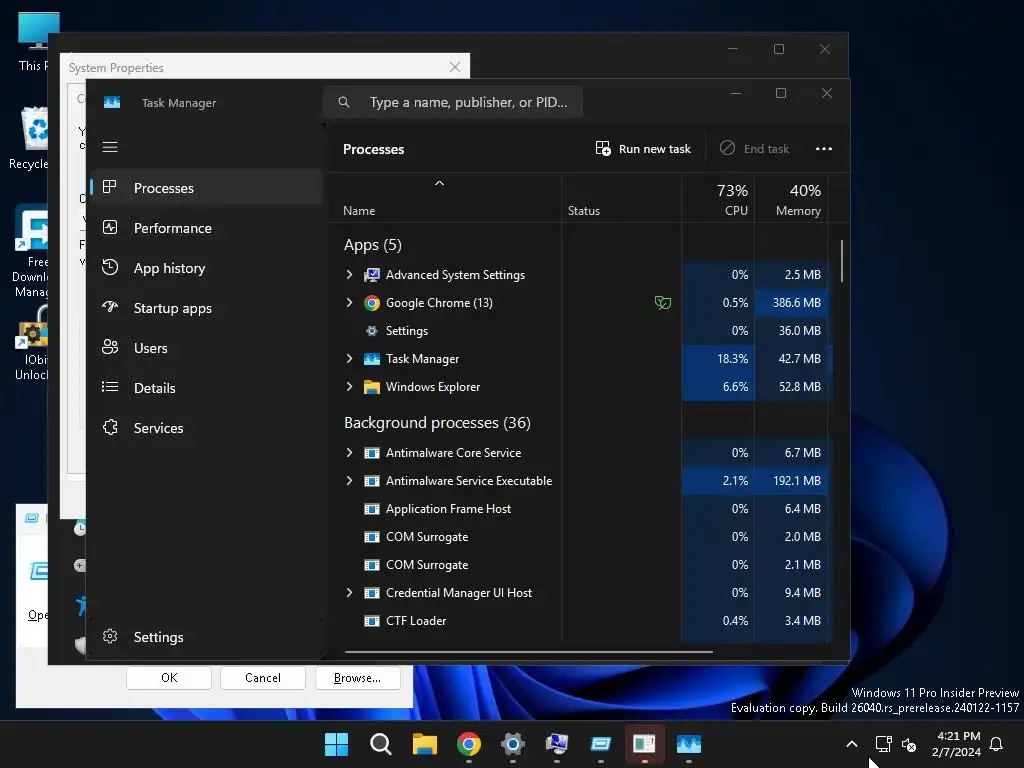
Task: Go to Startup apps page
Action: (x=206, y=308)
